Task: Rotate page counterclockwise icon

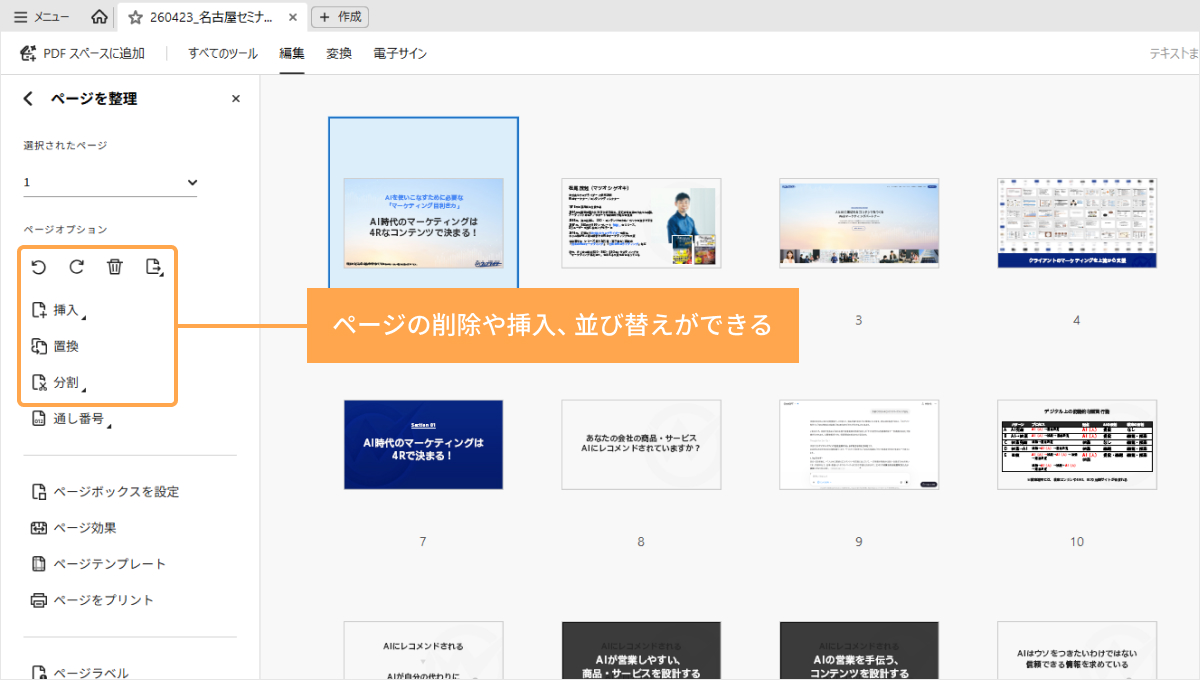Action: 39,267
